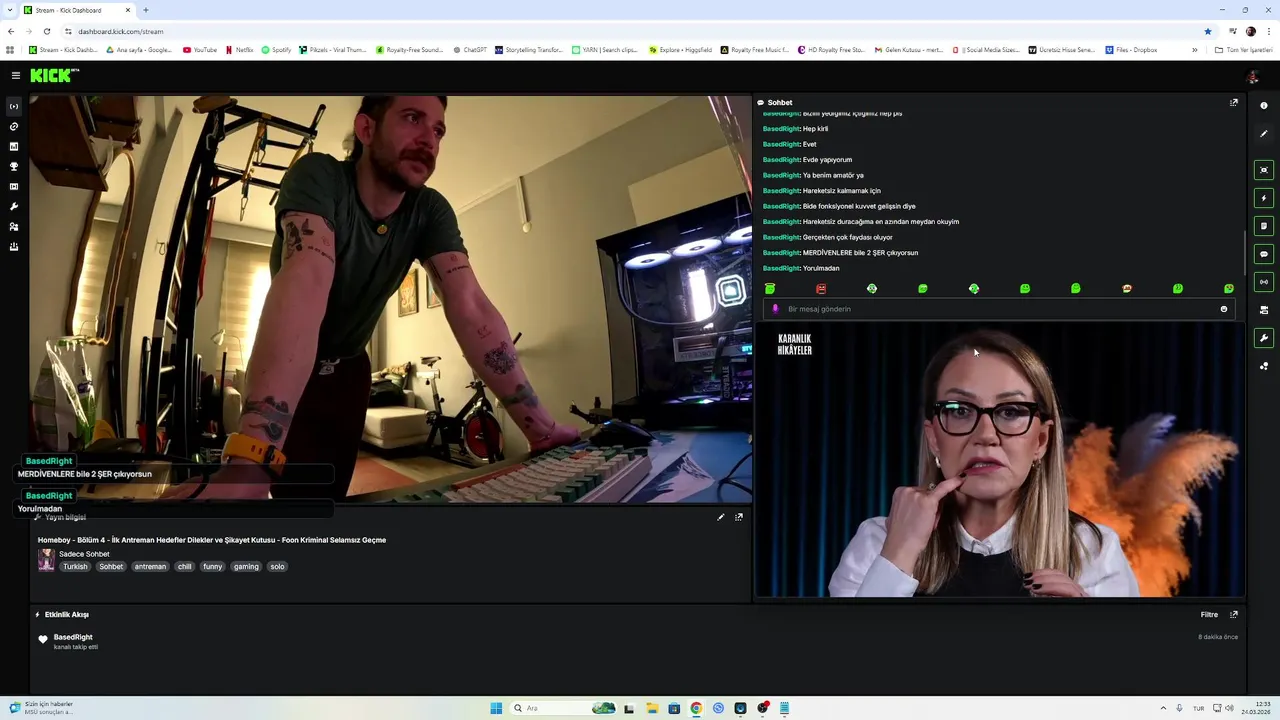Viewport: 1280px width, 720px height.
Task: Open the Spotify bookmark
Action: (x=276, y=49)
